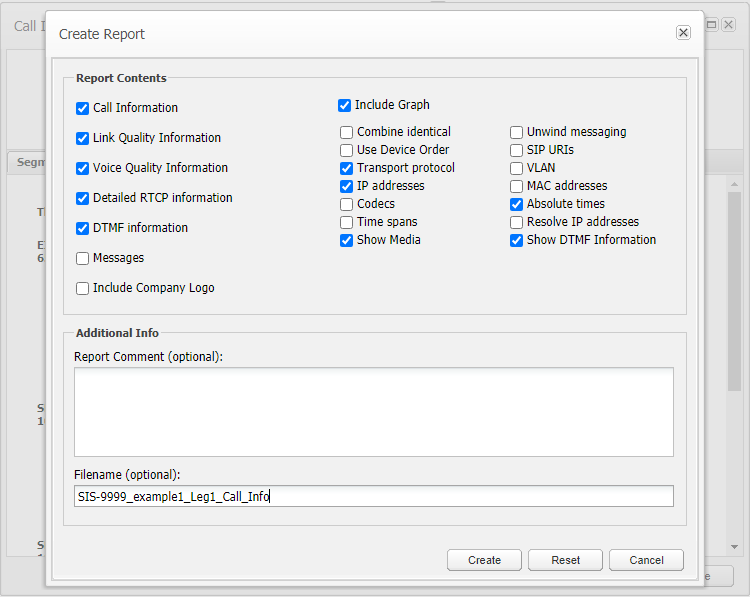Cancel the report creation

[646, 560]
